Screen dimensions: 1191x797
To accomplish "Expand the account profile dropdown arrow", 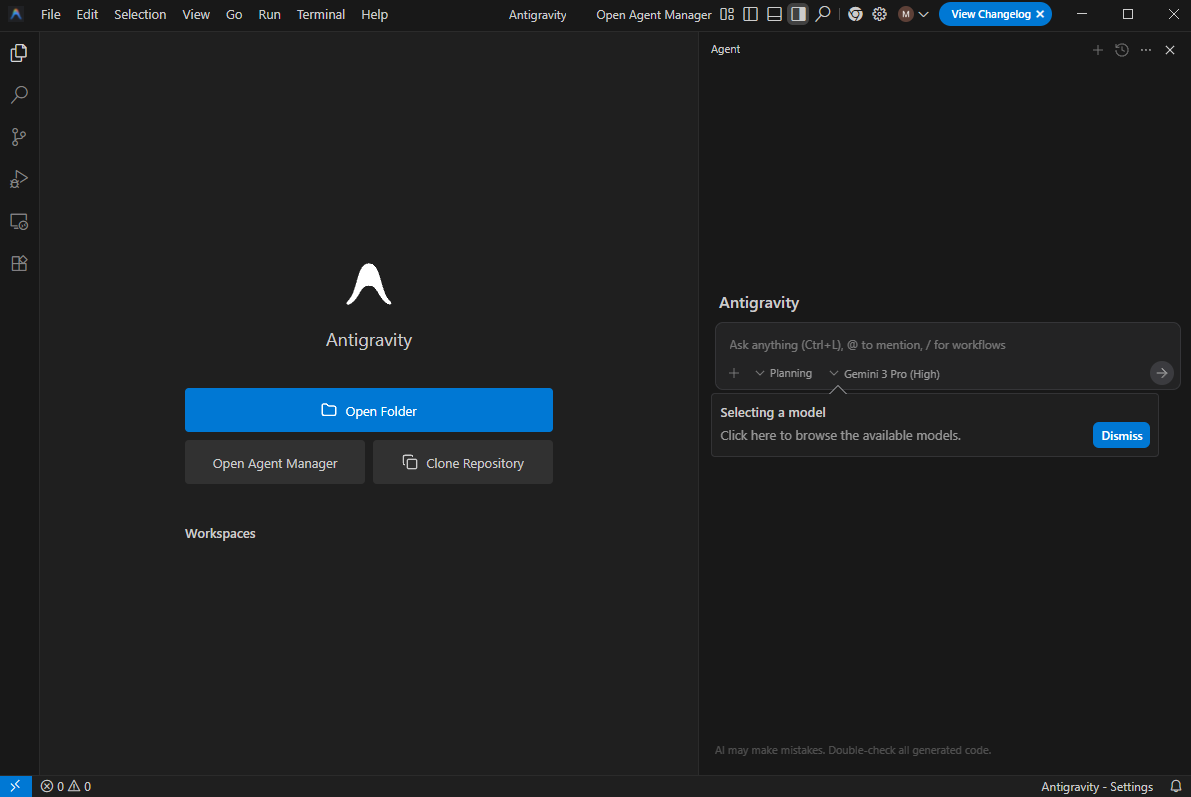I will 923,15.
